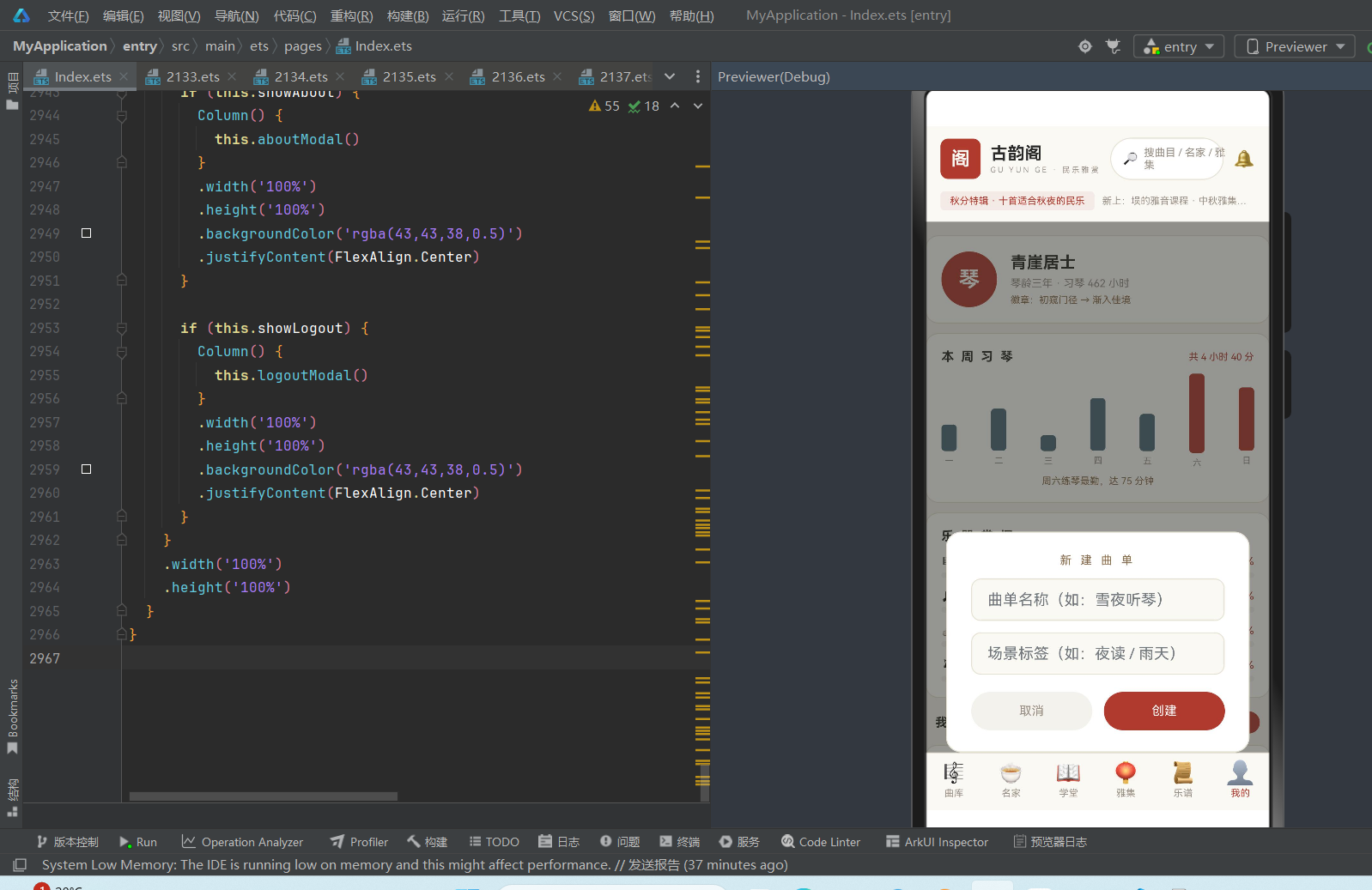Viewport: 1372px width, 890px height.
Task: Open the Code Linter tool window
Action: point(821,842)
